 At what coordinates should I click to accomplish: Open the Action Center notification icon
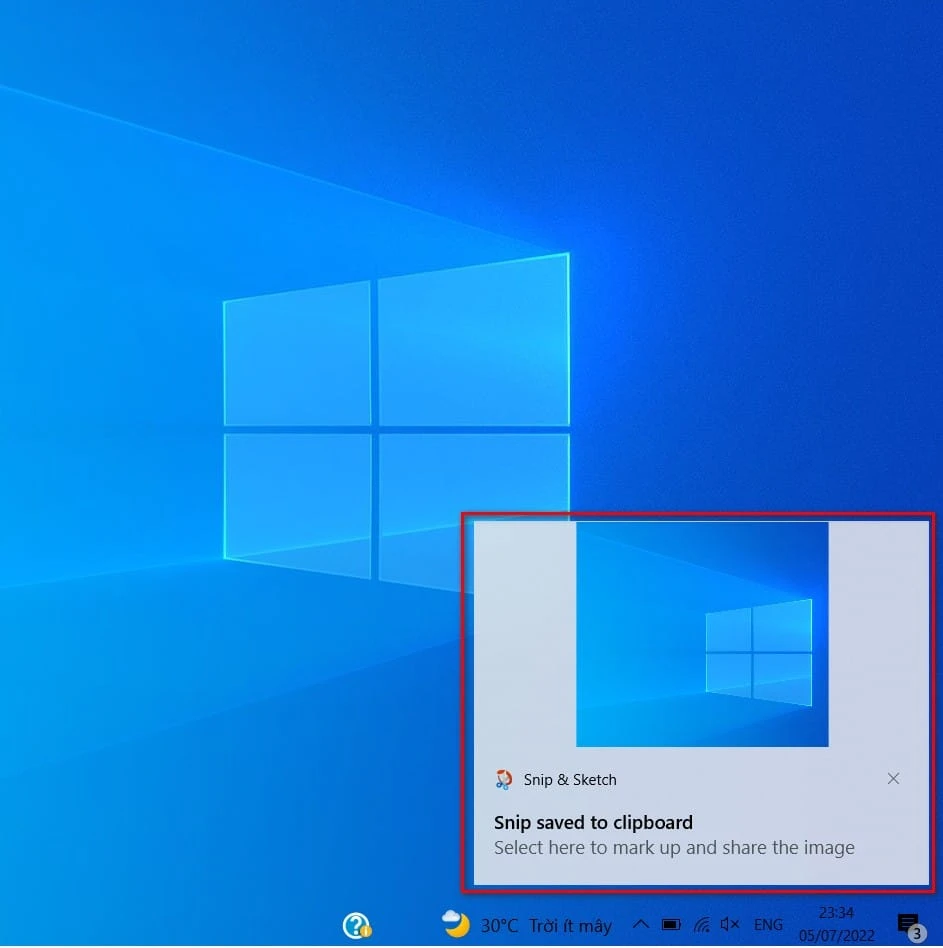(x=907, y=922)
